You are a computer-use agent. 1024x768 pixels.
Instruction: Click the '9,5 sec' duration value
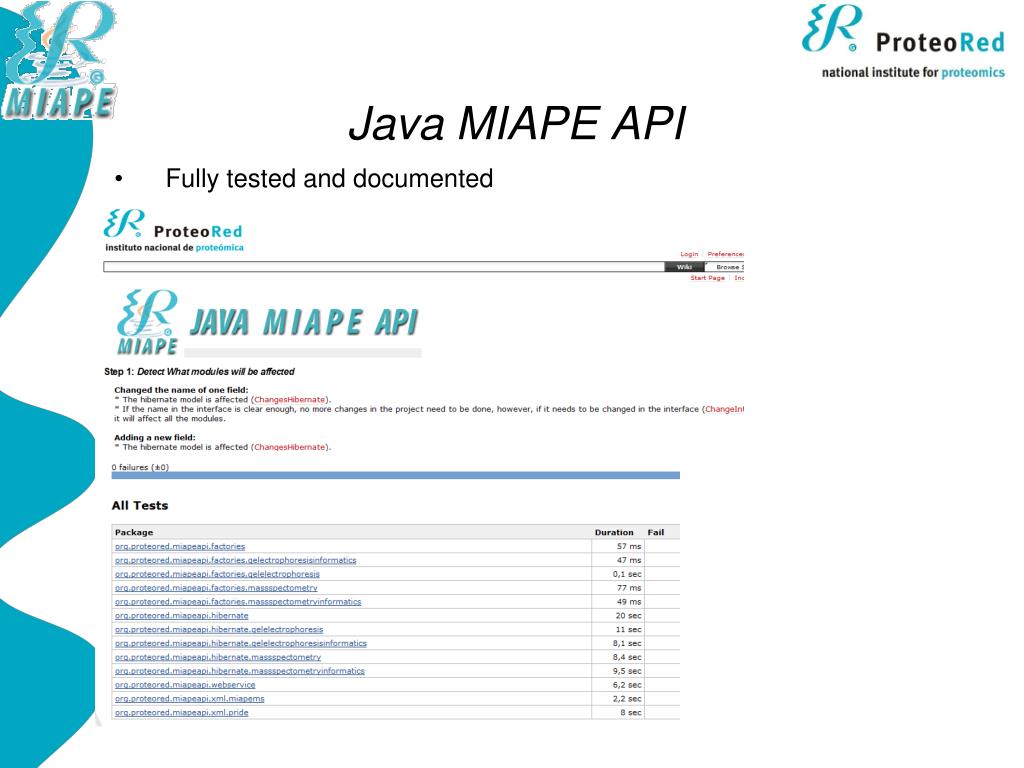(x=627, y=671)
